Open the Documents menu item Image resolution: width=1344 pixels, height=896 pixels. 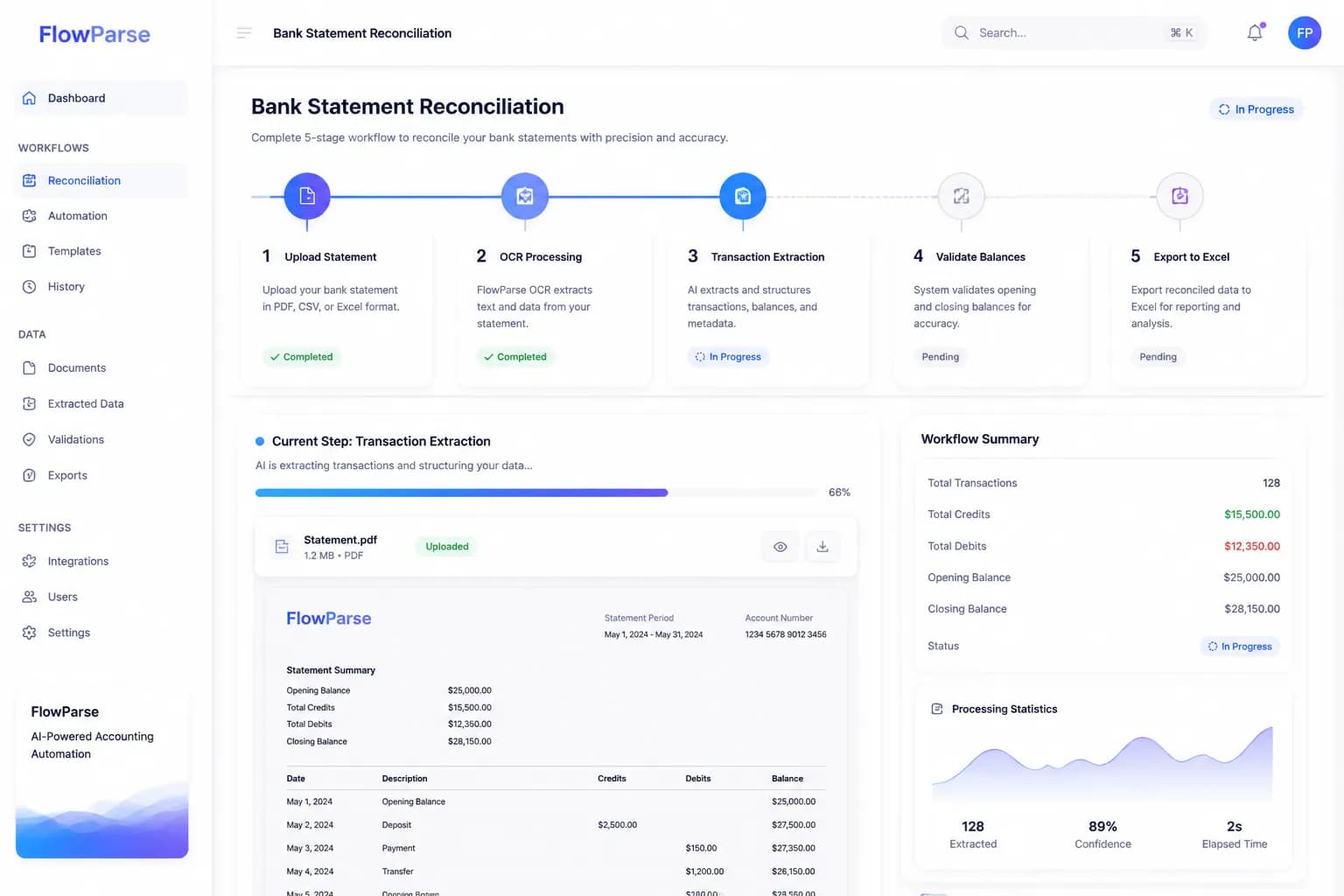[x=101, y=368]
